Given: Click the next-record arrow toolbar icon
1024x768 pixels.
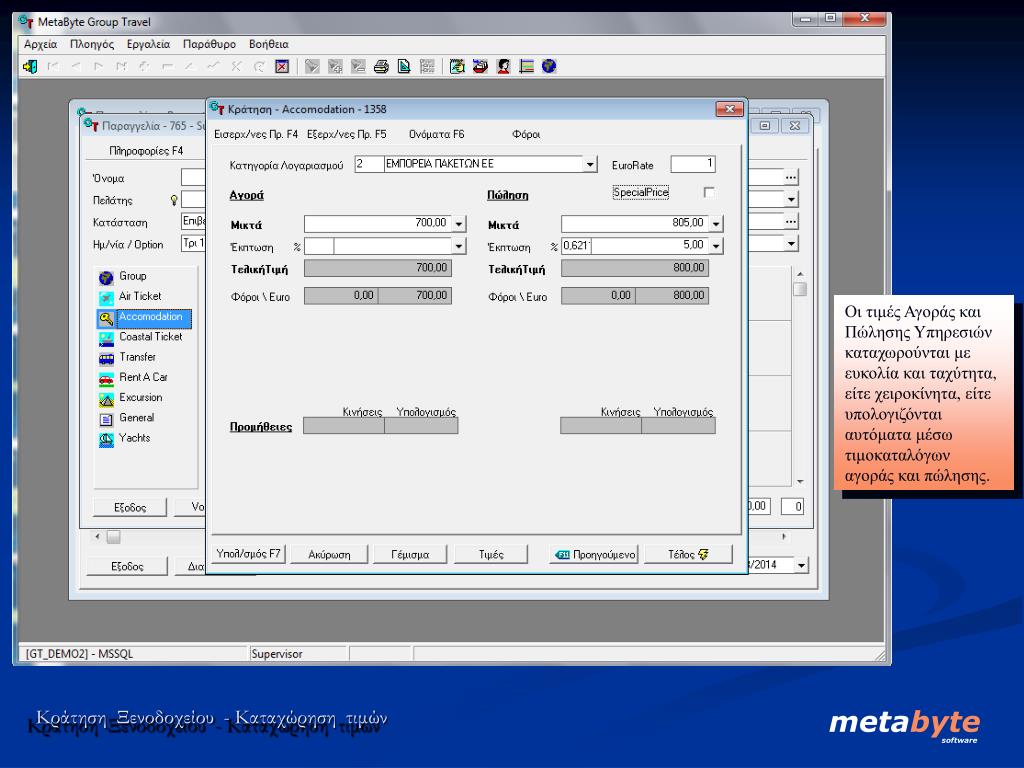Looking at the screenshot, I should point(99,66).
